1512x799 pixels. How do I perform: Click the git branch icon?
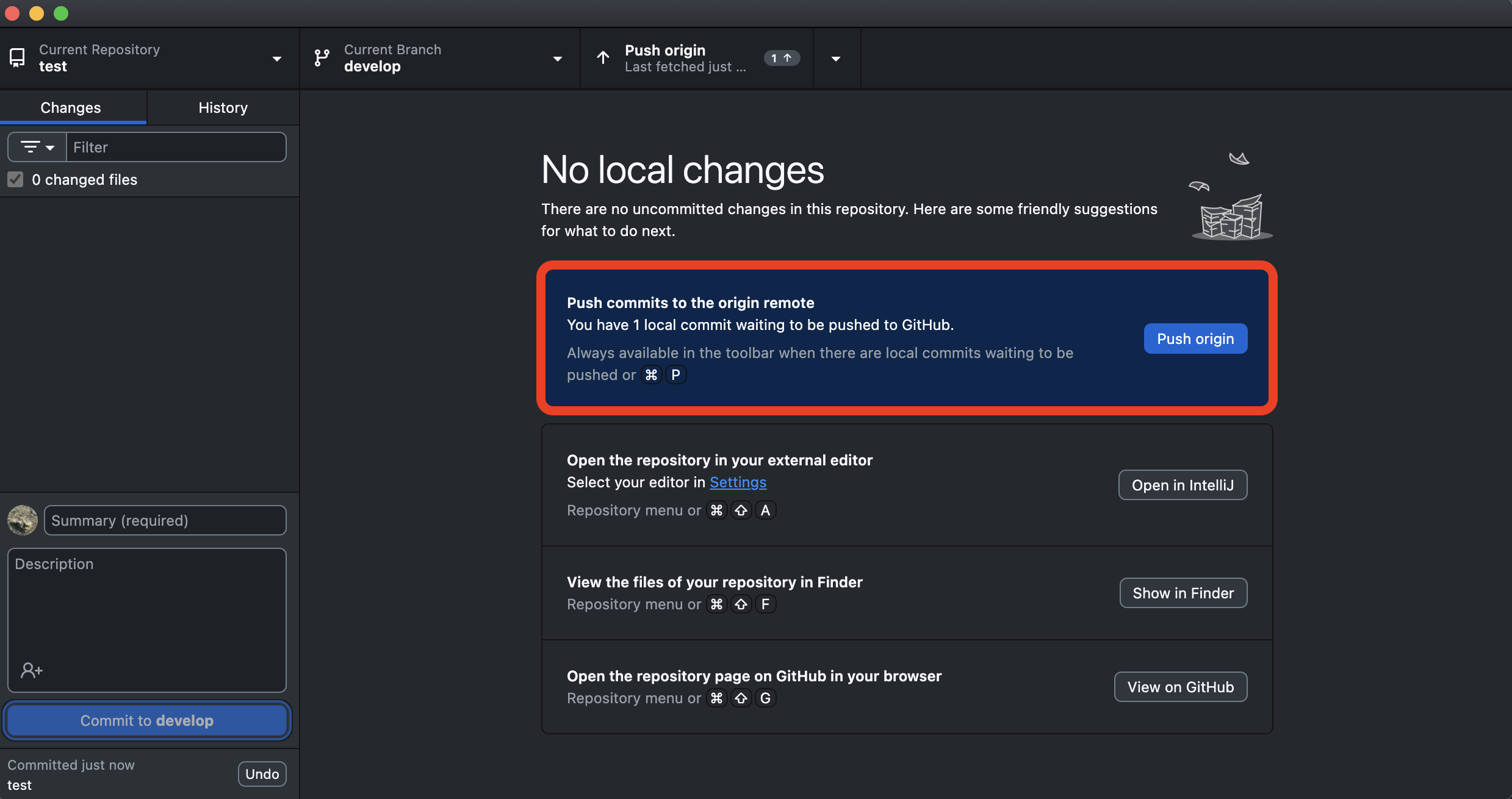(x=322, y=58)
